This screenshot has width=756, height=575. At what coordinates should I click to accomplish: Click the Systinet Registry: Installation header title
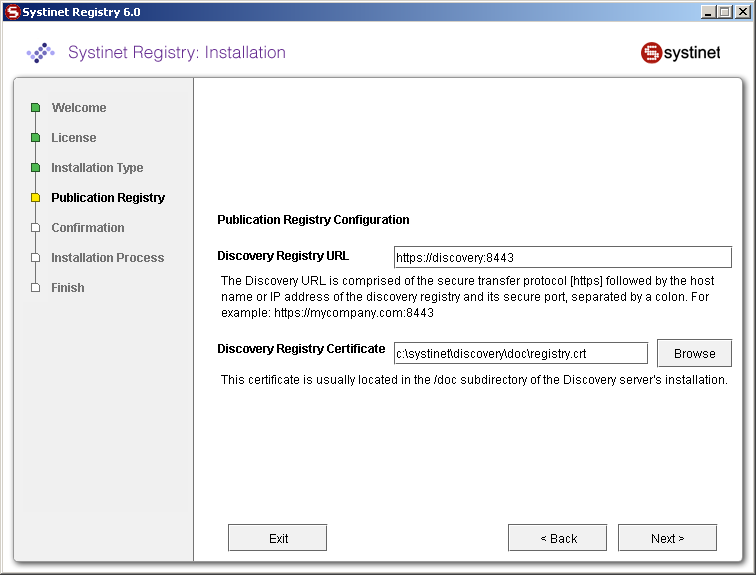[176, 52]
